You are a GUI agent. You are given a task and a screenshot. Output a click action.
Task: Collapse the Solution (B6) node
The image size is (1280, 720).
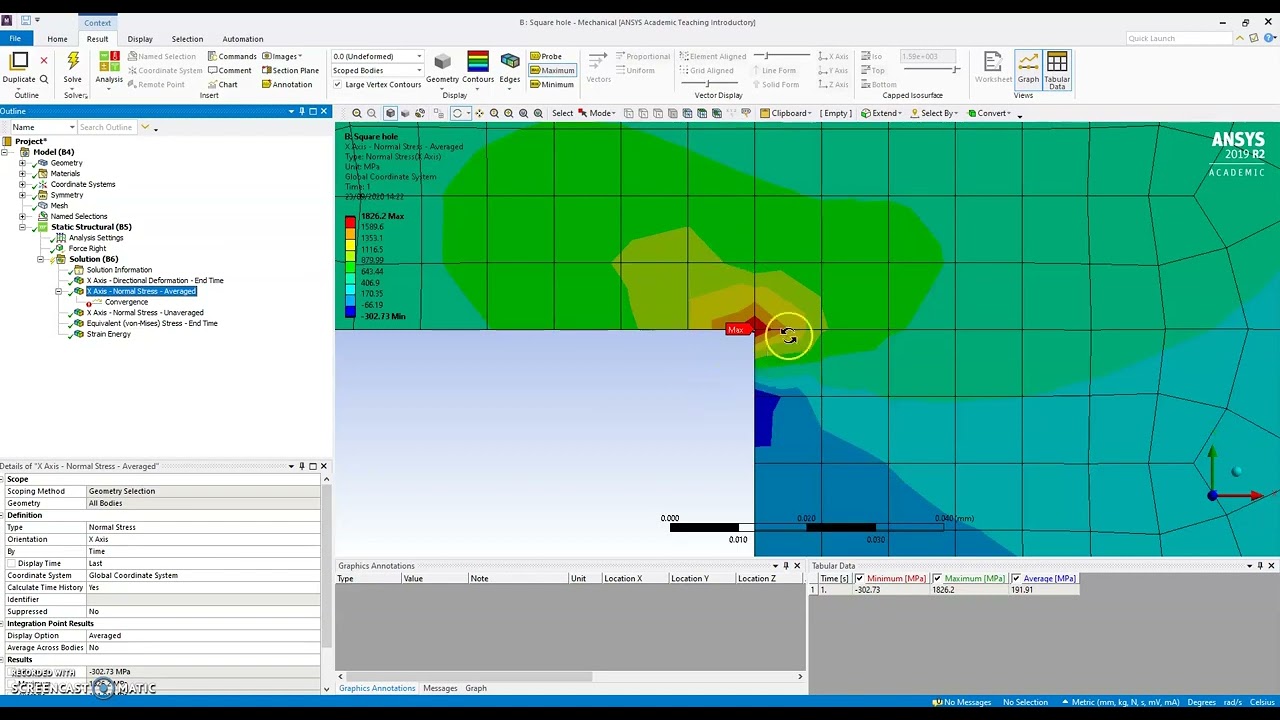[41, 259]
